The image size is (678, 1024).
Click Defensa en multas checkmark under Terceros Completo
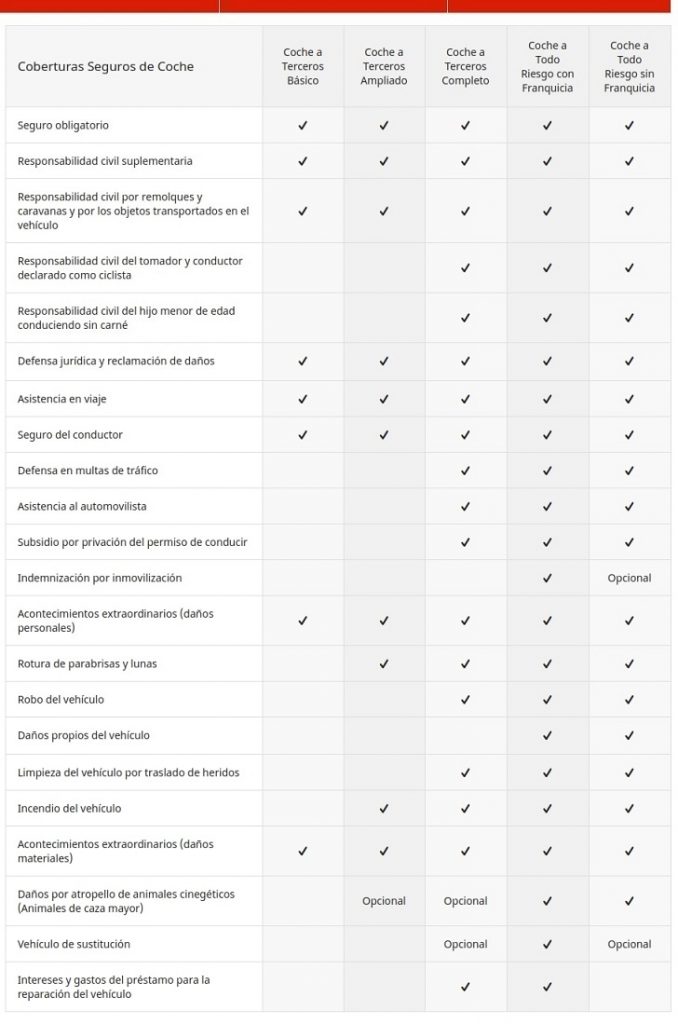click(465, 470)
